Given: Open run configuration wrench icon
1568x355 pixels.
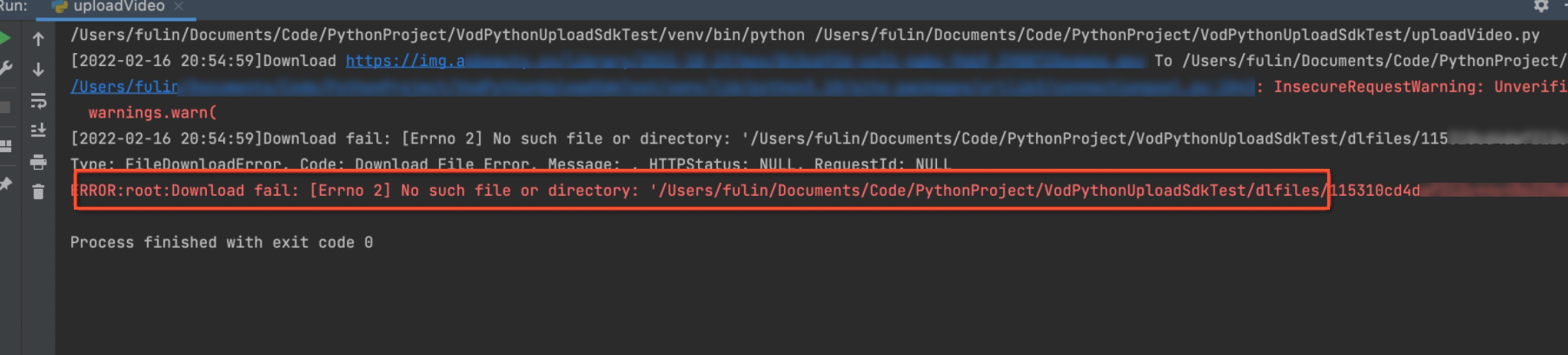Looking at the screenshot, I should pyautogui.click(x=5, y=68).
